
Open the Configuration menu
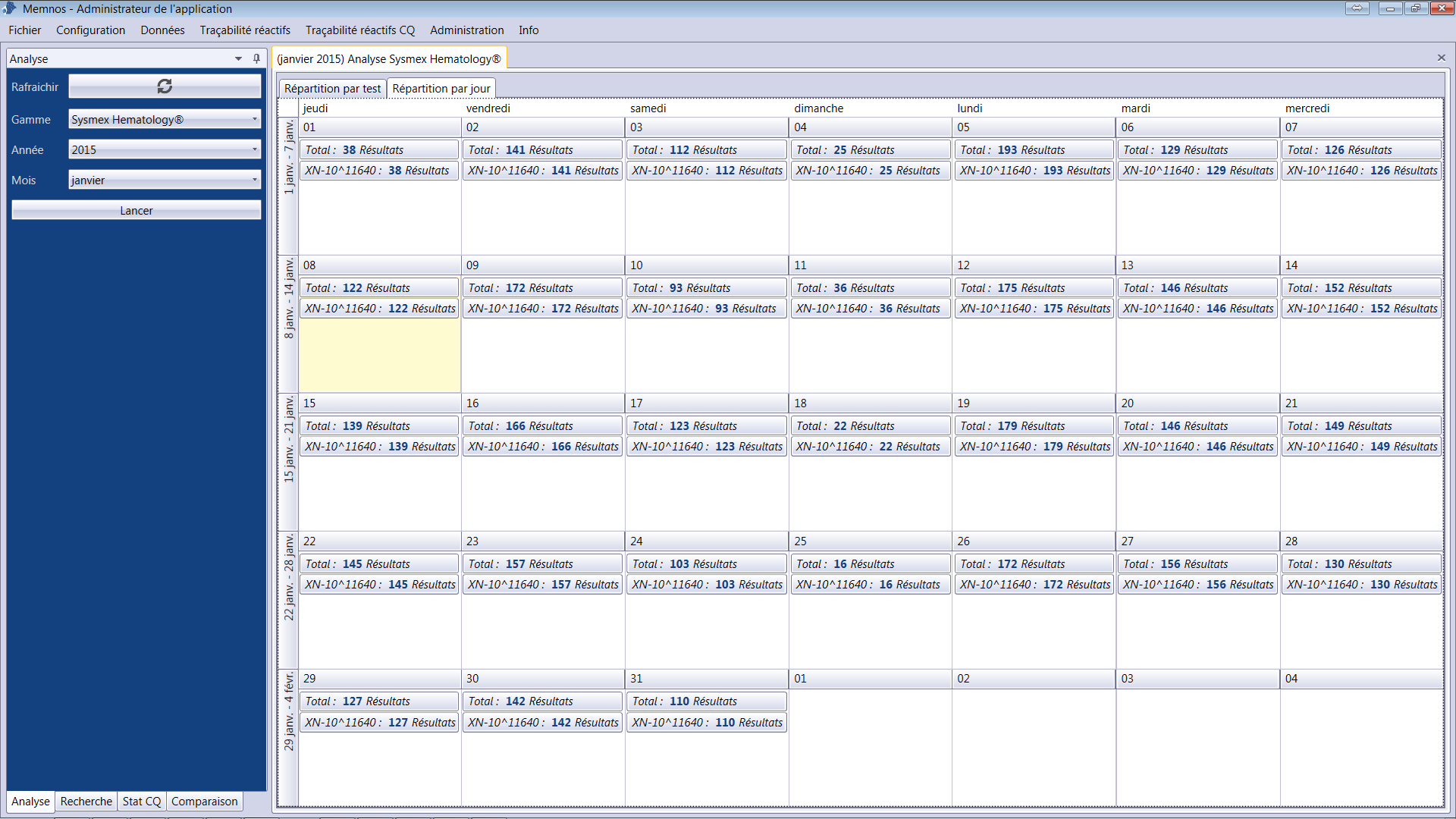click(90, 30)
